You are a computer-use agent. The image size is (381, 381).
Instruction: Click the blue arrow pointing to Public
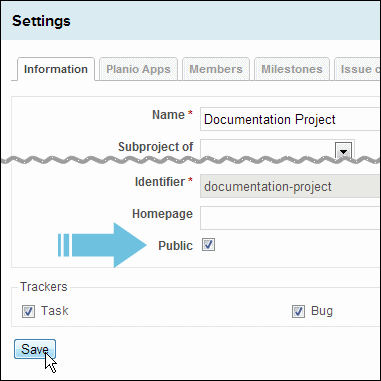pyautogui.click(x=102, y=245)
